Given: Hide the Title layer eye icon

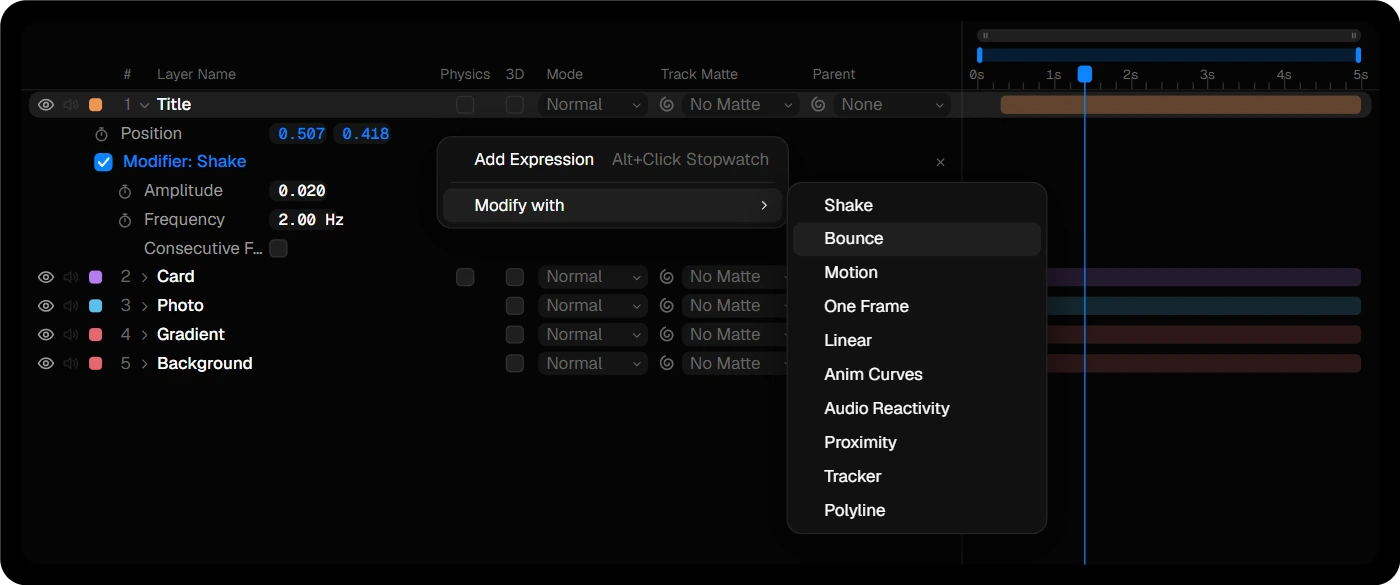Looking at the screenshot, I should (x=45, y=105).
